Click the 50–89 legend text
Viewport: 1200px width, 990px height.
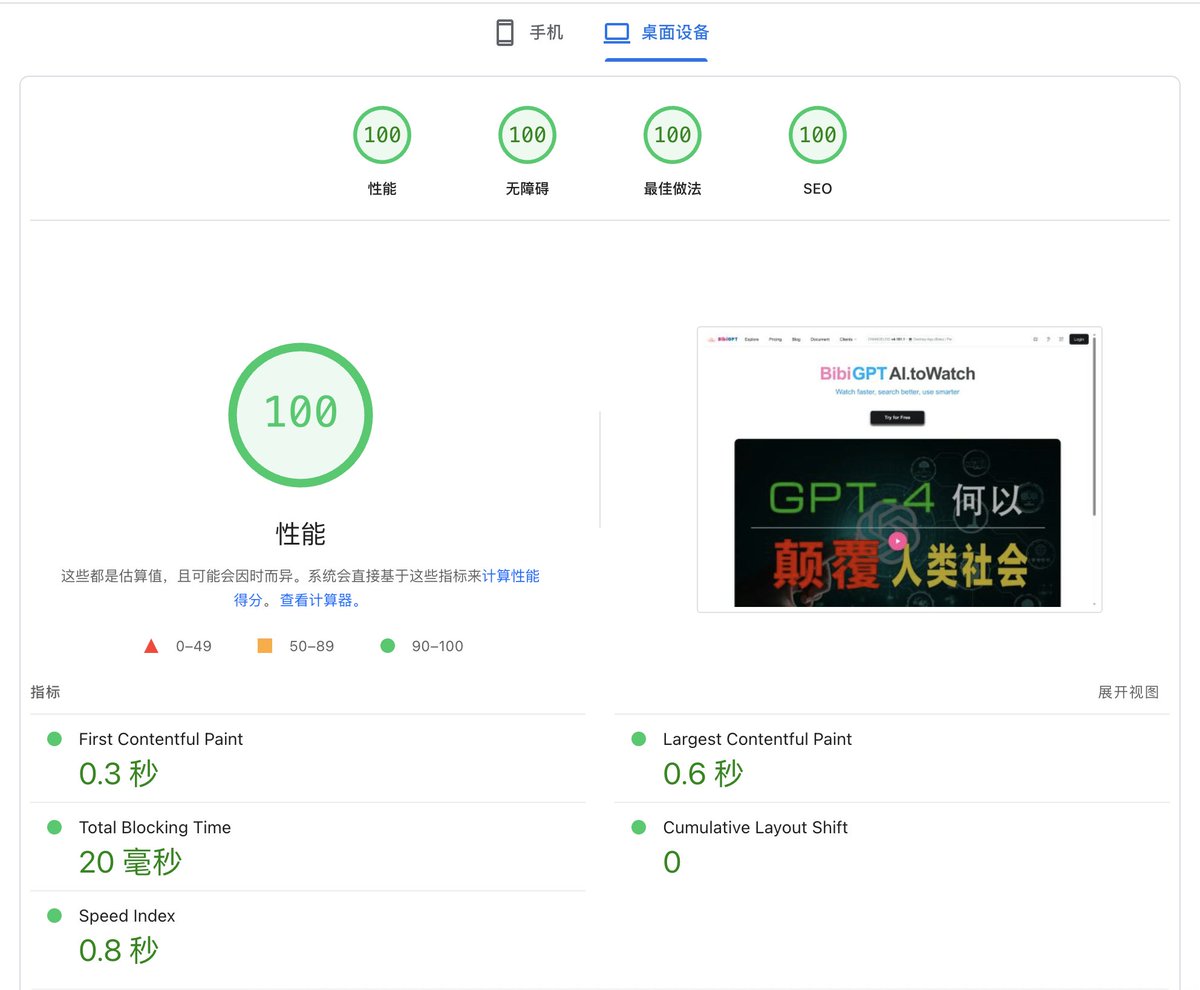pos(312,646)
